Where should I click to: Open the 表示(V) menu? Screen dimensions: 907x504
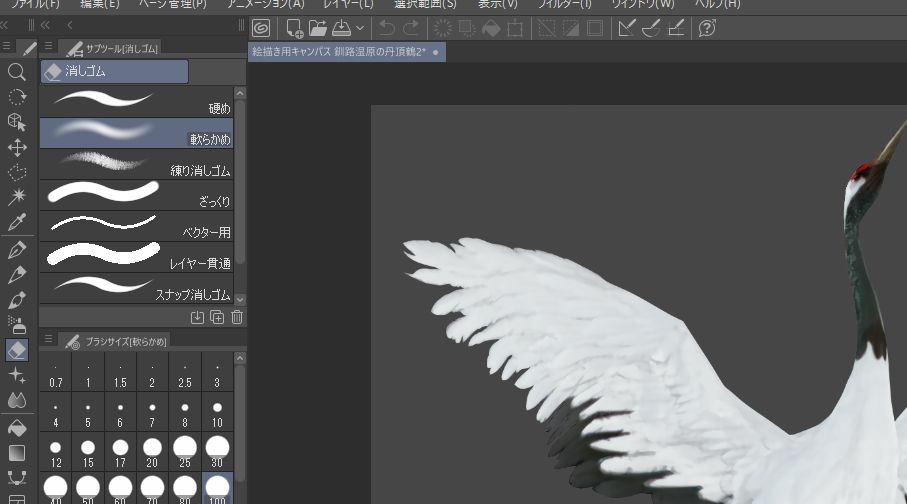click(x=497, y=4)
